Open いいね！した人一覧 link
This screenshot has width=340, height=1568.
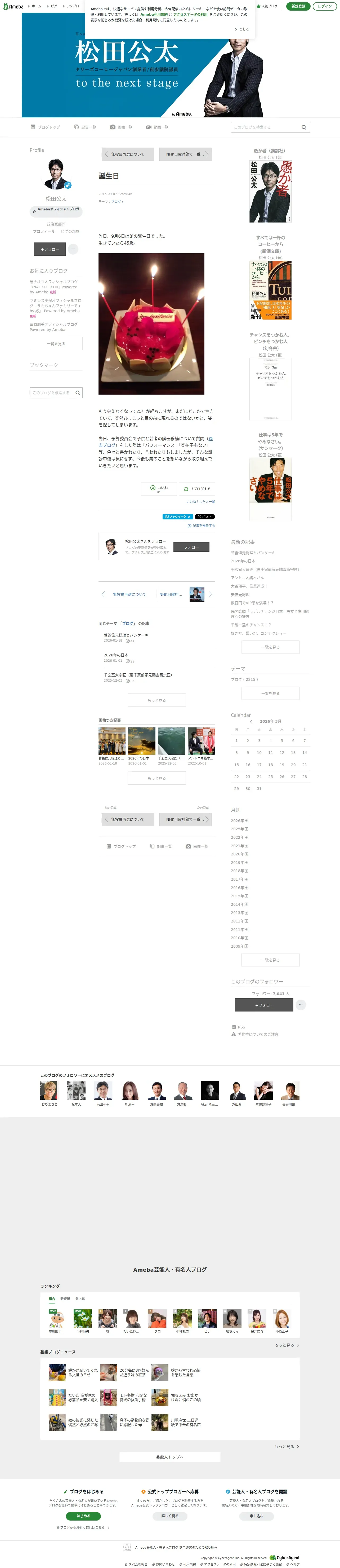click(201, 502)
